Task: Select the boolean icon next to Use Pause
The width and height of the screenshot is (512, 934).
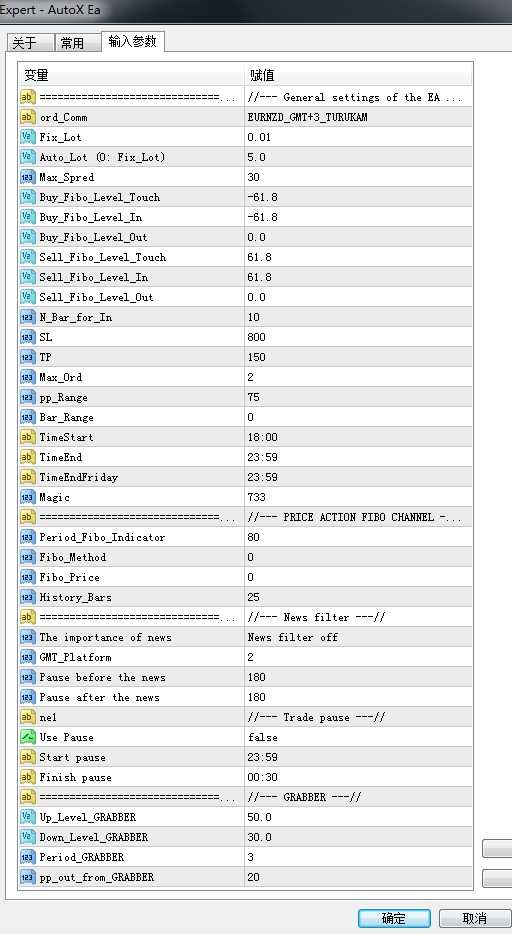Action: (x=28, y=737)
